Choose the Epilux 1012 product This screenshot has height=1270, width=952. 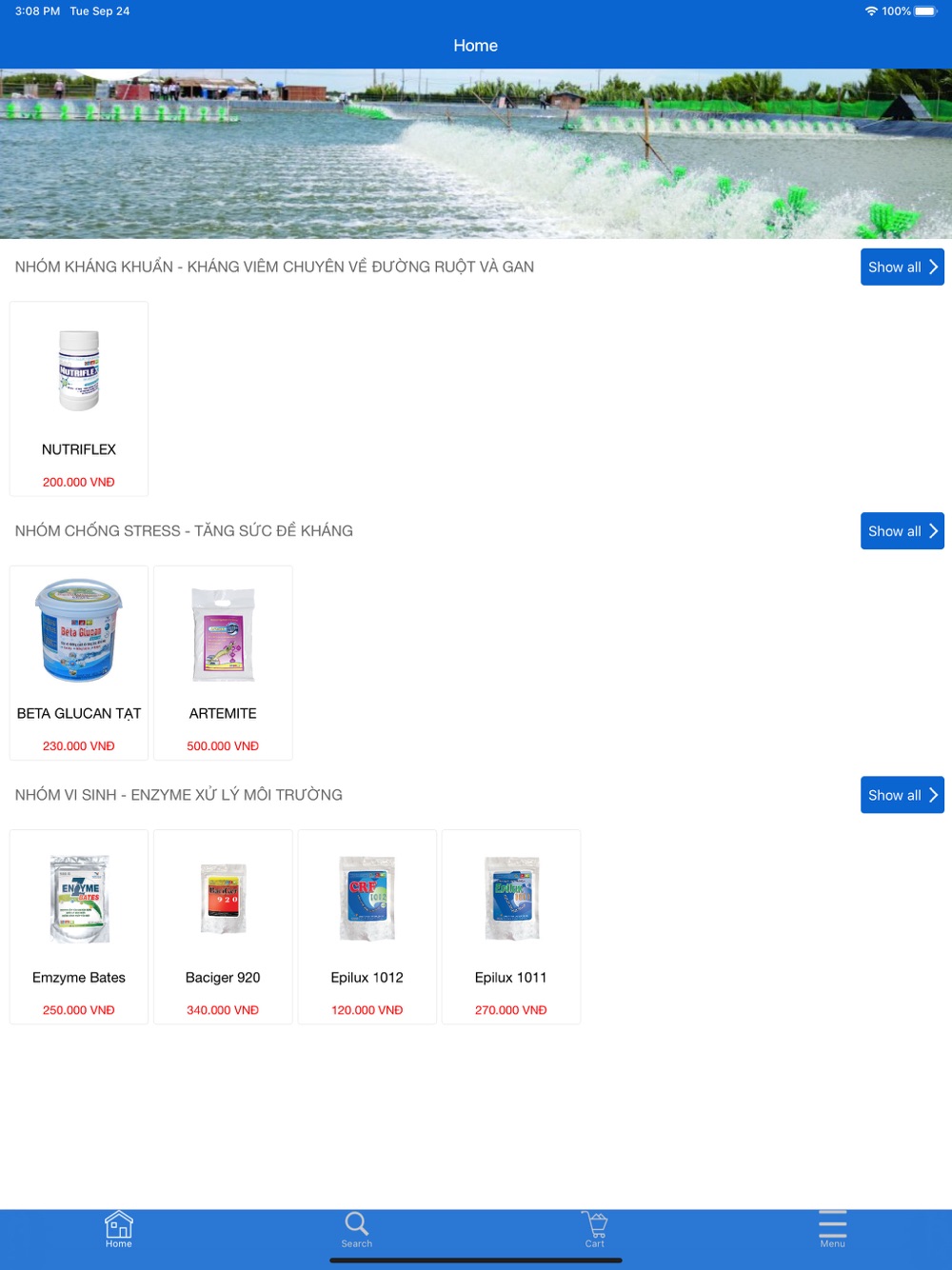click(367, 927)
